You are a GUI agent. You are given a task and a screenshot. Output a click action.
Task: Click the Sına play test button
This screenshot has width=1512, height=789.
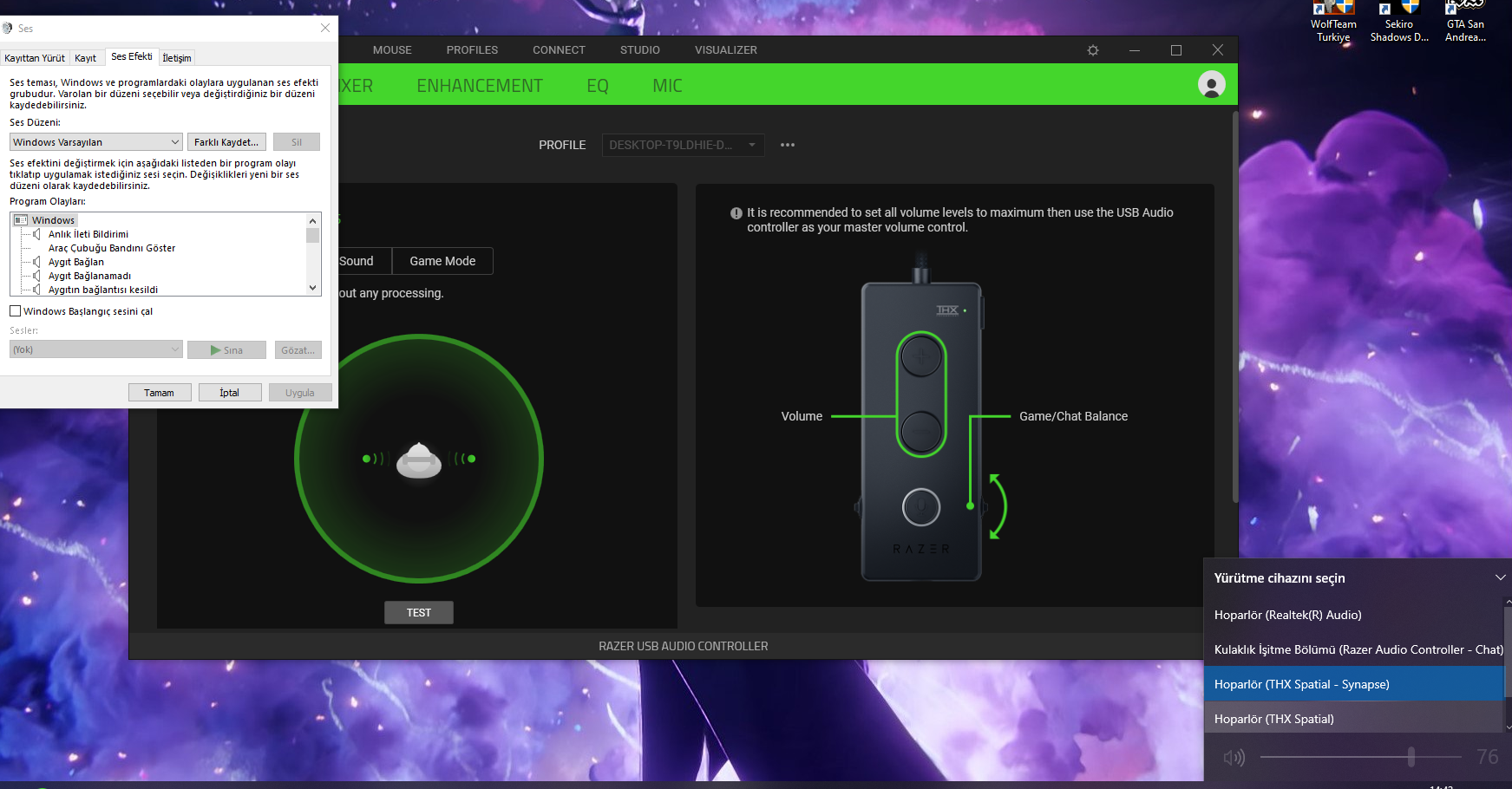coord(226,350)
